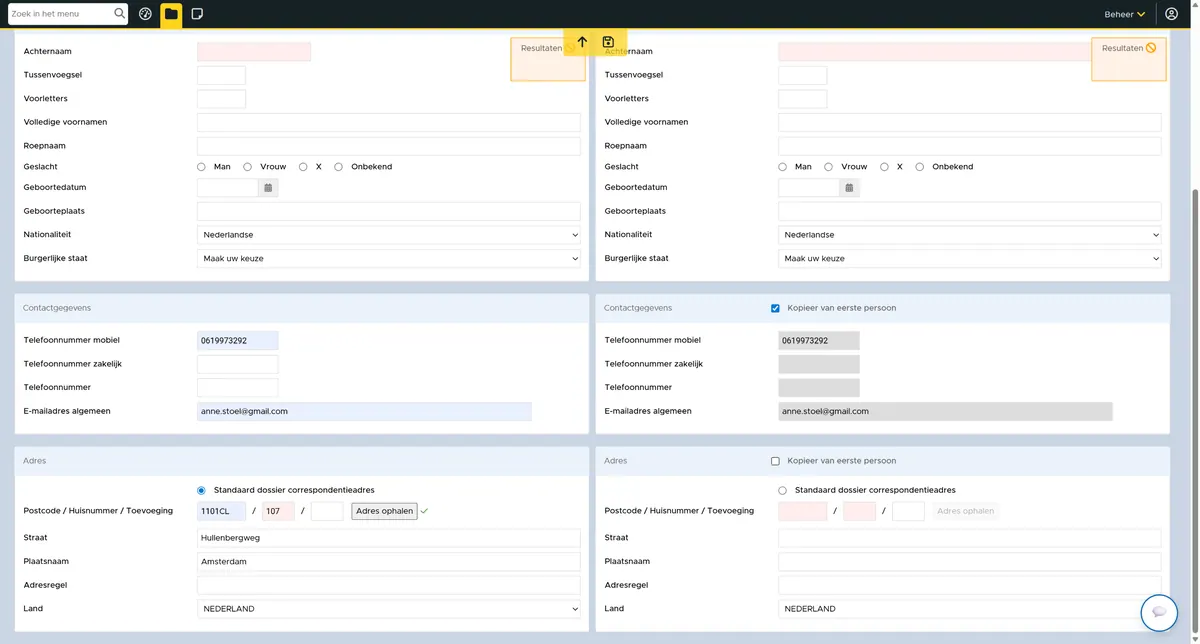Click the first person's Plaatsnaam field with Amsterdam

[389, 561]
